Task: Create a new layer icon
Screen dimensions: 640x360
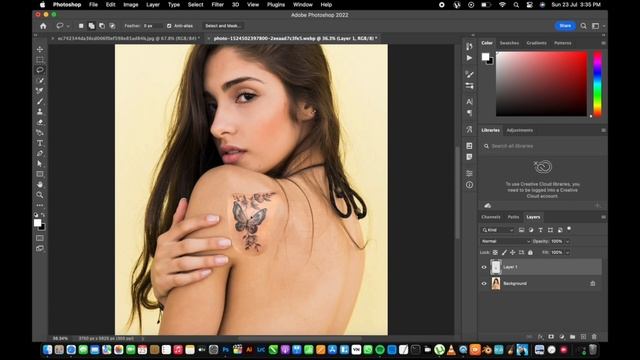Action: click(x=583, y=337)
